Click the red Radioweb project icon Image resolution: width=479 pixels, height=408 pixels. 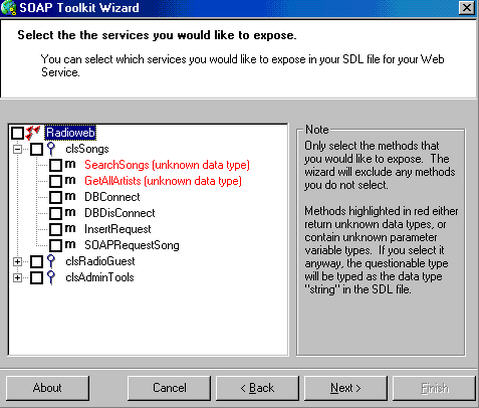[32, 133]
